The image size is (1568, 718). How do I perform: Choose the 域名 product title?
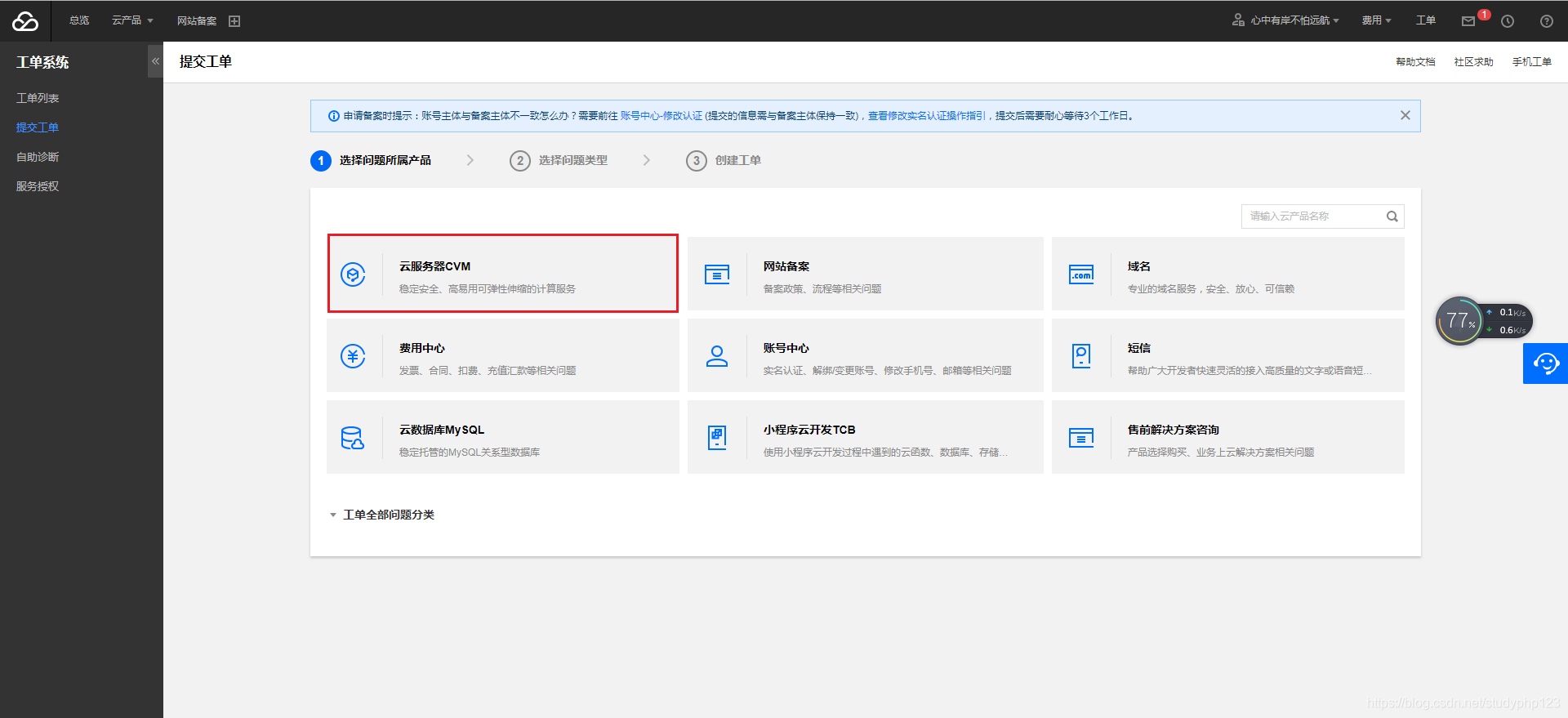click(x=1139, y=266)
